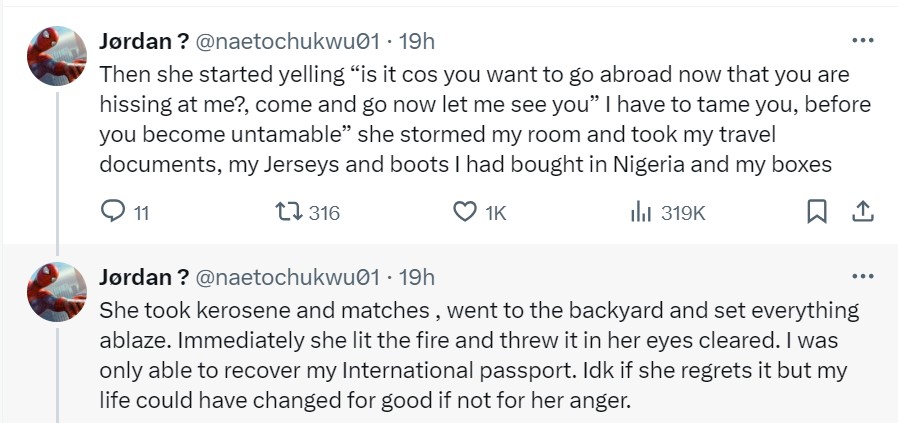Click @naetochukwu01 handle on the kerosene tweet
This screenshot has height=423, width=898.
[x=287, y=277]
